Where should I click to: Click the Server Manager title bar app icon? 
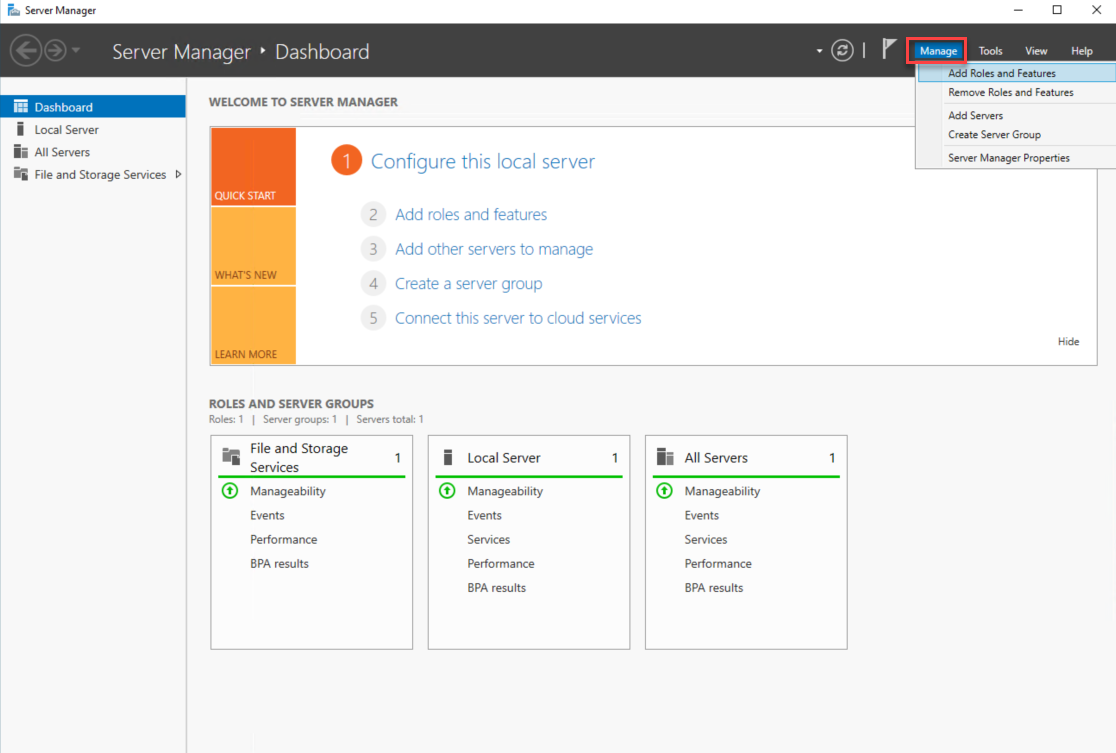tap(13, 10)
